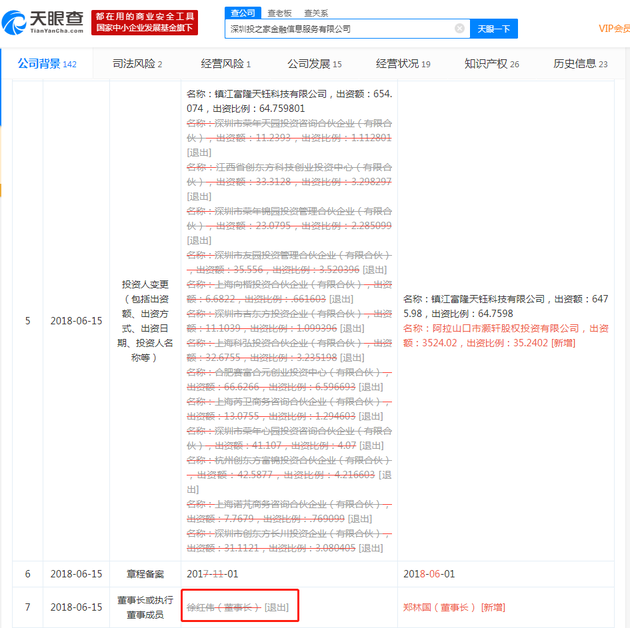The image size is (630, 628).
Task: Select the 查公司 search tab
Action: (x=243, y=13)
